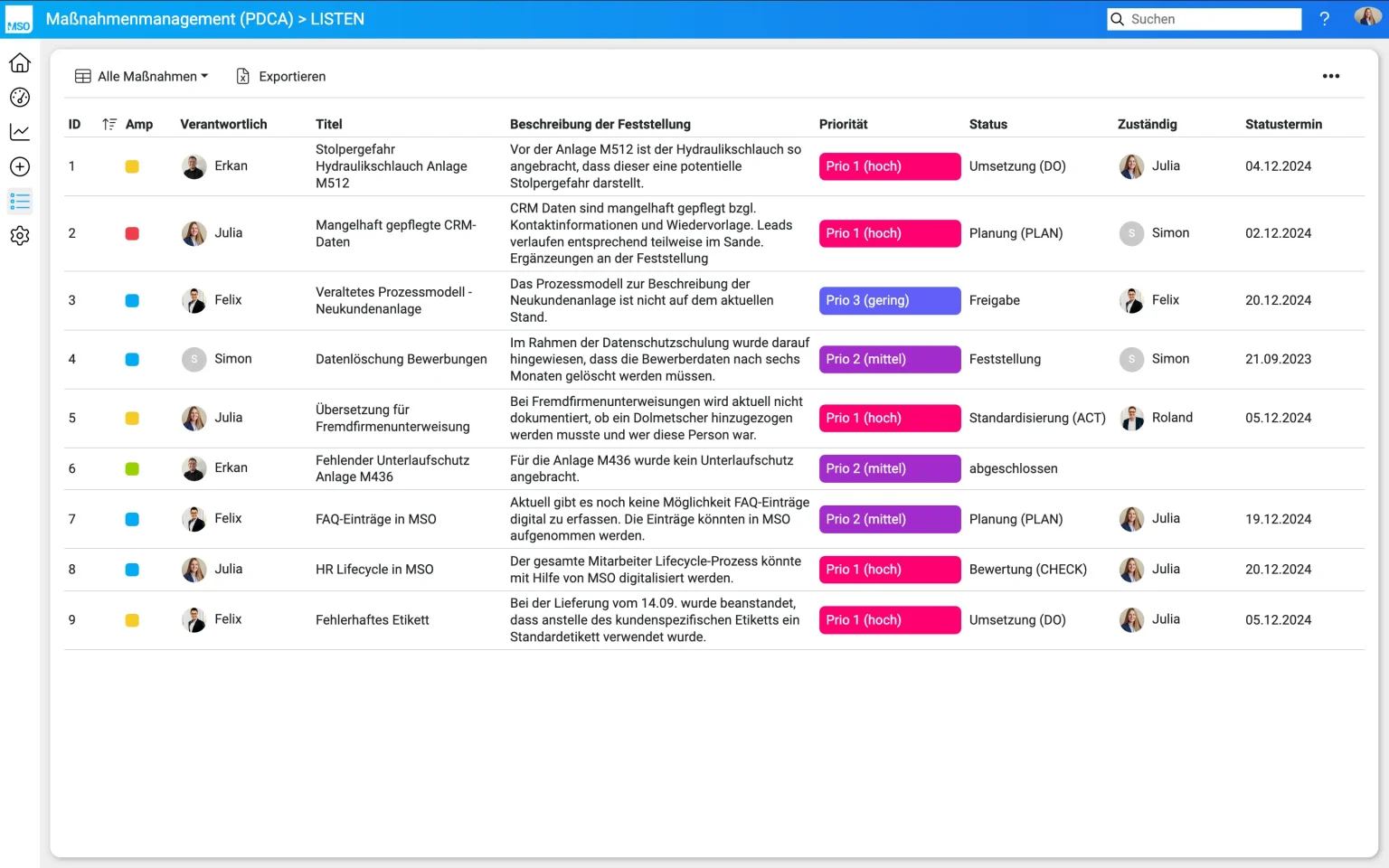
Task: Click the MSO logo
Action: [x=18, y=19]
